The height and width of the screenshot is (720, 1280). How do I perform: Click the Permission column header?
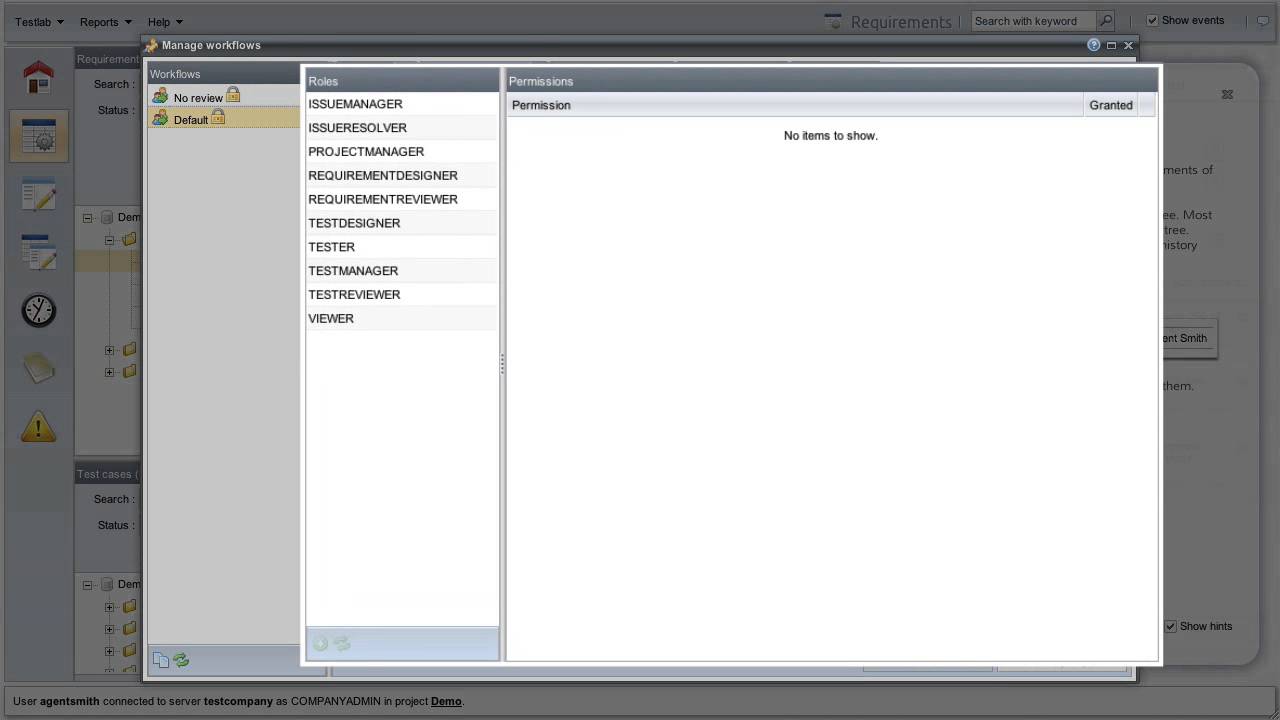point(795,105)
